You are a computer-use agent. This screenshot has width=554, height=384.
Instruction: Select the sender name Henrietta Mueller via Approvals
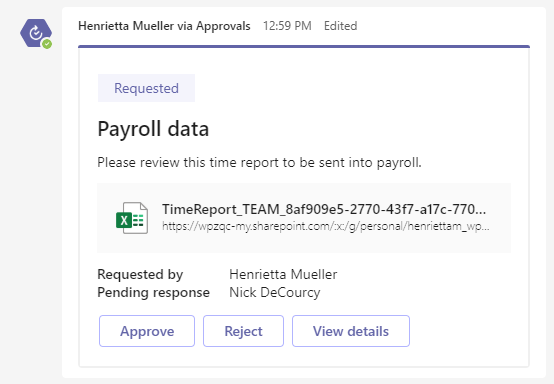point(164,26)
